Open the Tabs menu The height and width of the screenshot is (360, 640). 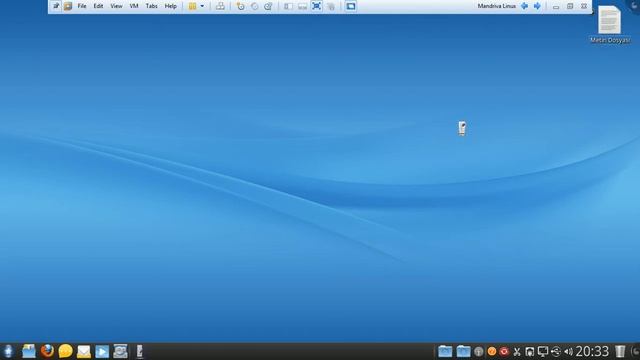click(151, 6)
